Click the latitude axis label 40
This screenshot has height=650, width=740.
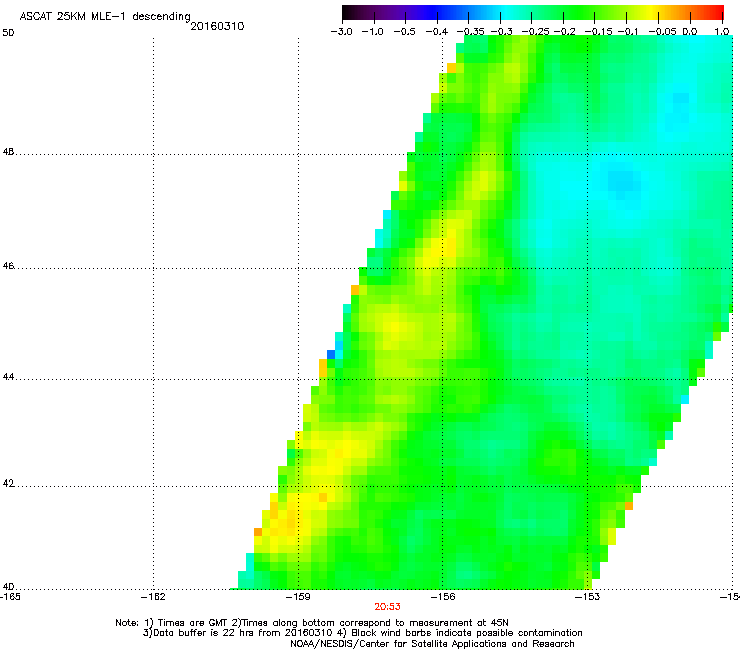[8, 586]
